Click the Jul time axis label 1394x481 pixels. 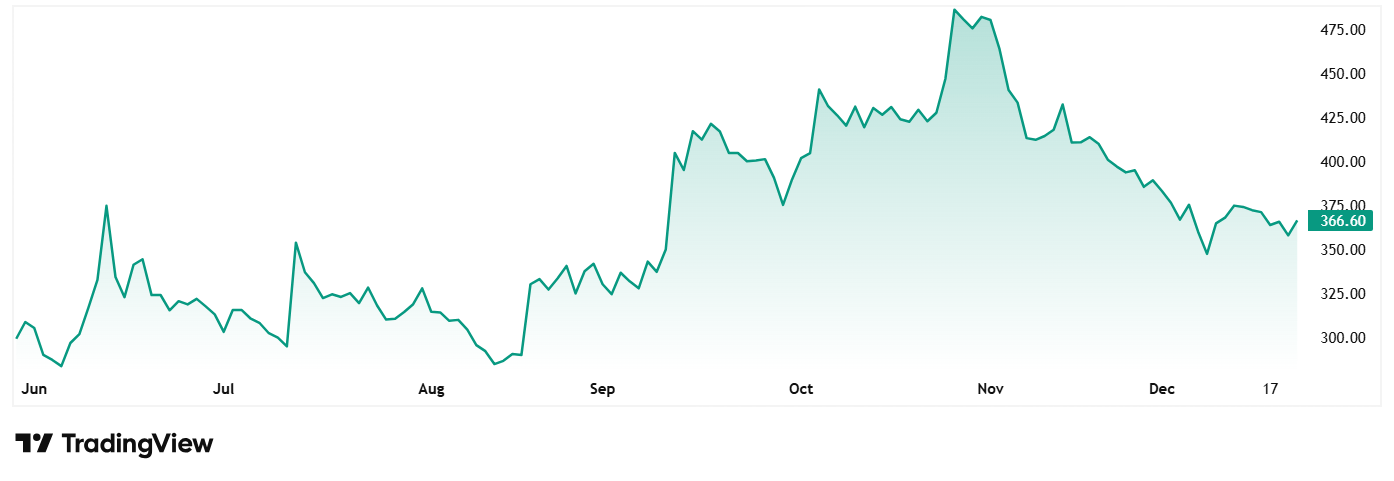[x=224, y=389]
